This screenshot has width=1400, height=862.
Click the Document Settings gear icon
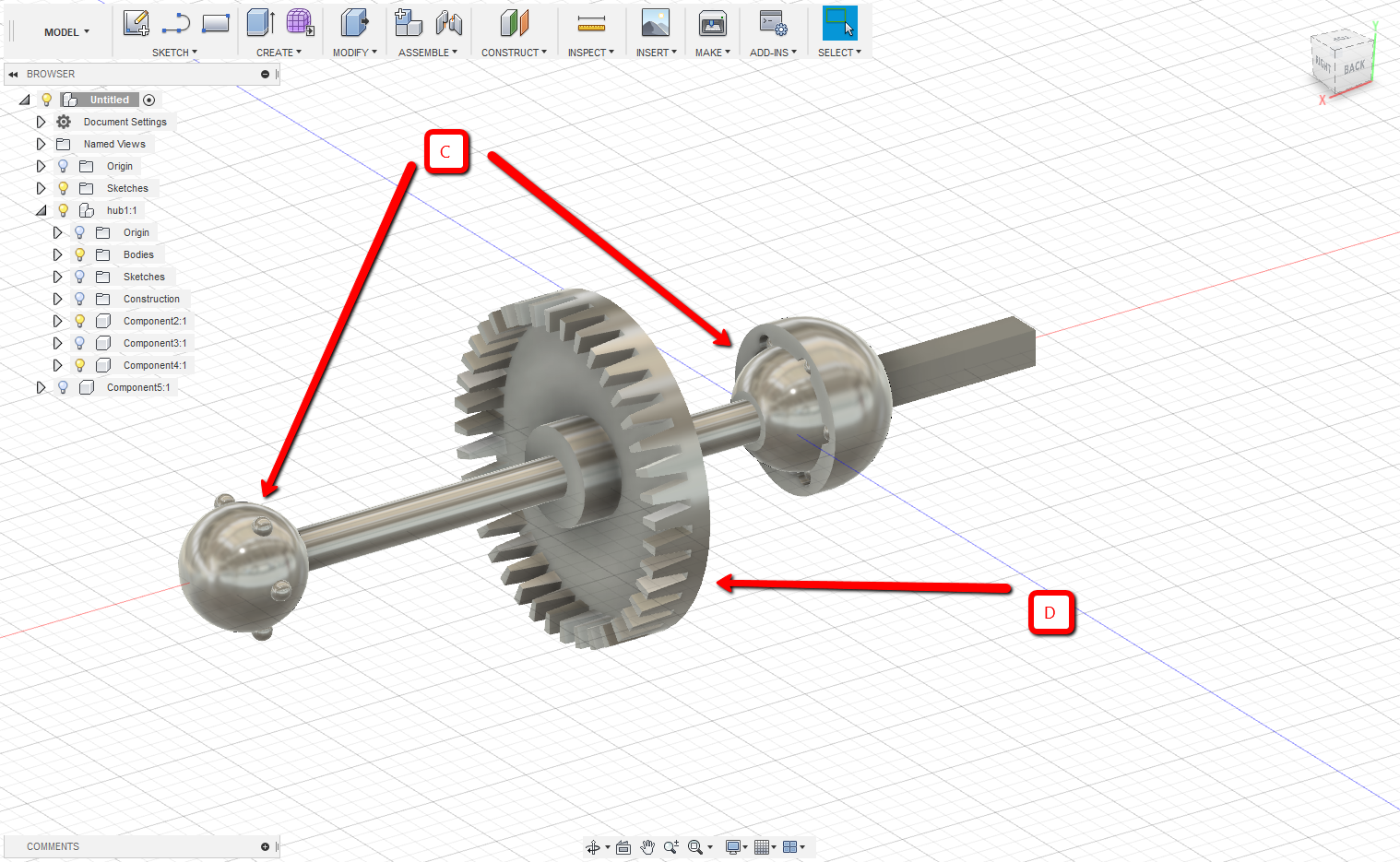coord(64,122)
